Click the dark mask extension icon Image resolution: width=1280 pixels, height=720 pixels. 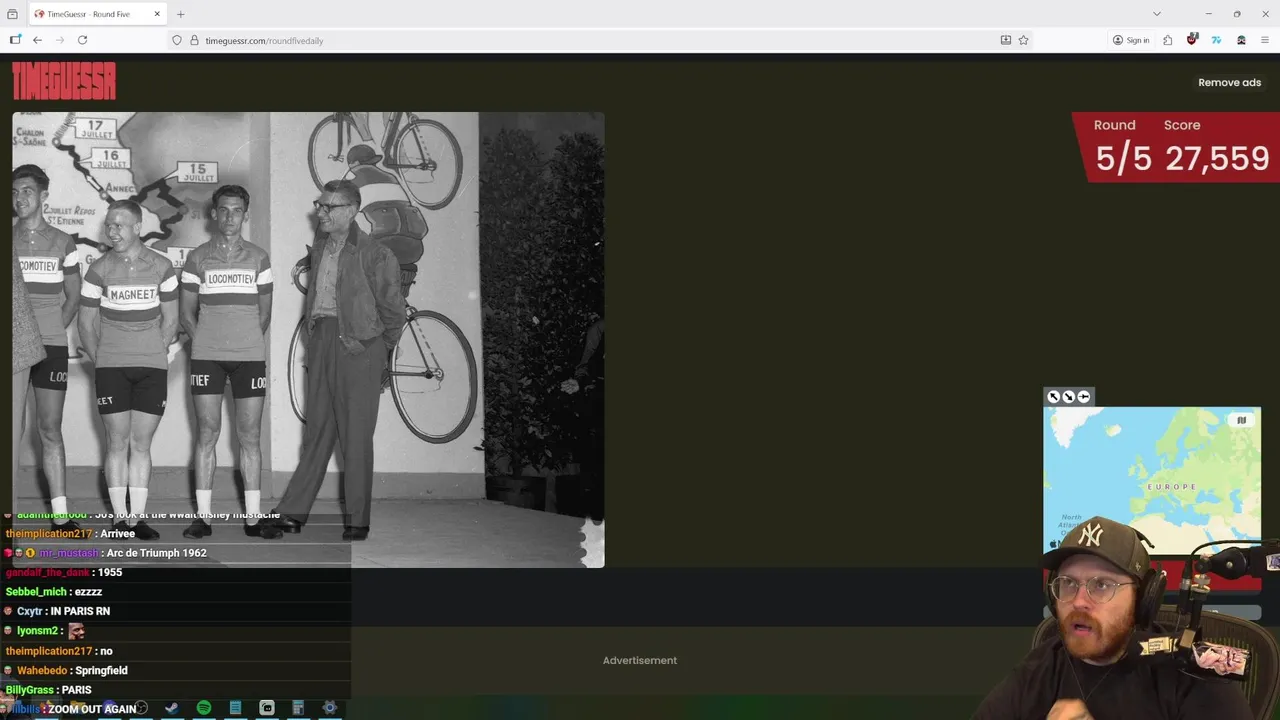tap(1241, 40)
